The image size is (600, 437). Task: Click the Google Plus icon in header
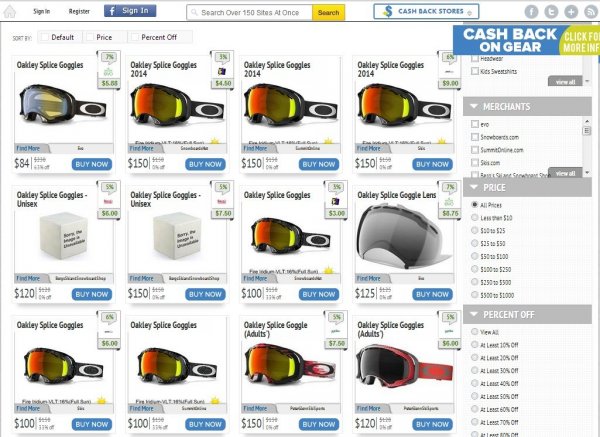pos(570,12)
